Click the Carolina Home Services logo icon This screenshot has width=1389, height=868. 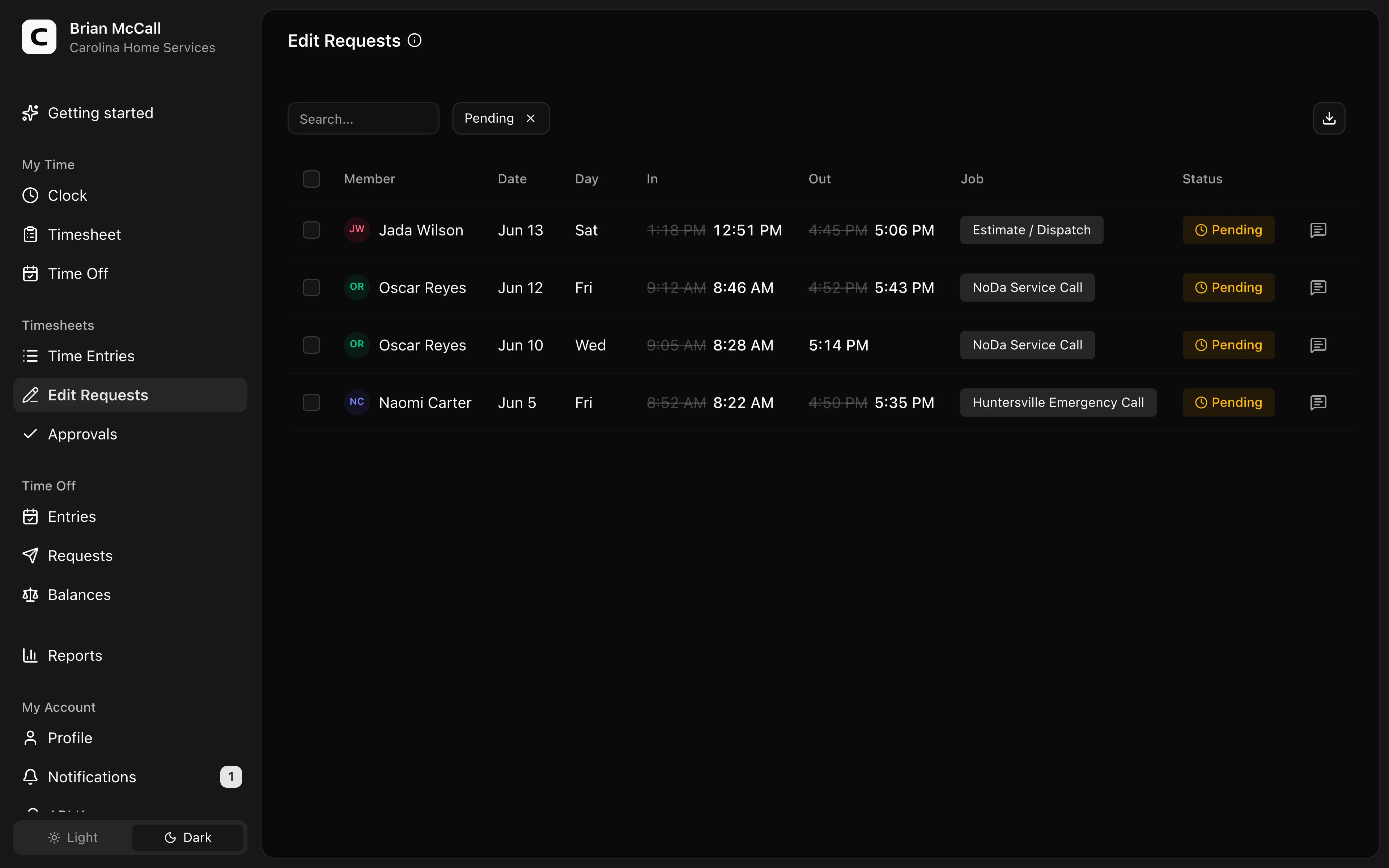click(39, 37)
